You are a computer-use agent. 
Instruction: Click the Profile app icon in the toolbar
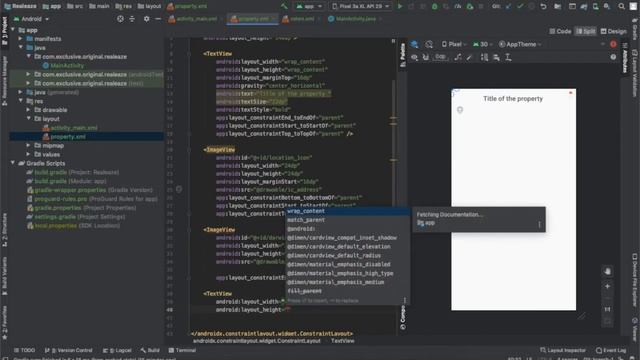[458, 6]
